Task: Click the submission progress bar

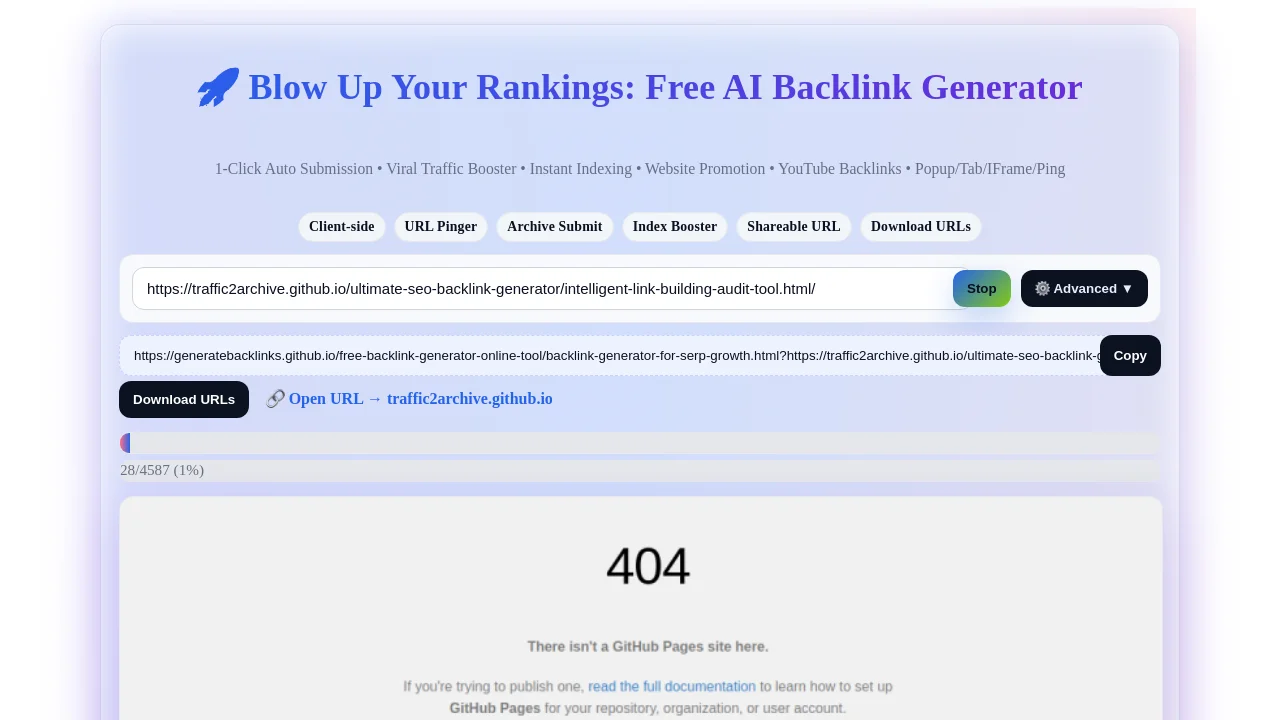Action: [640, 443]
